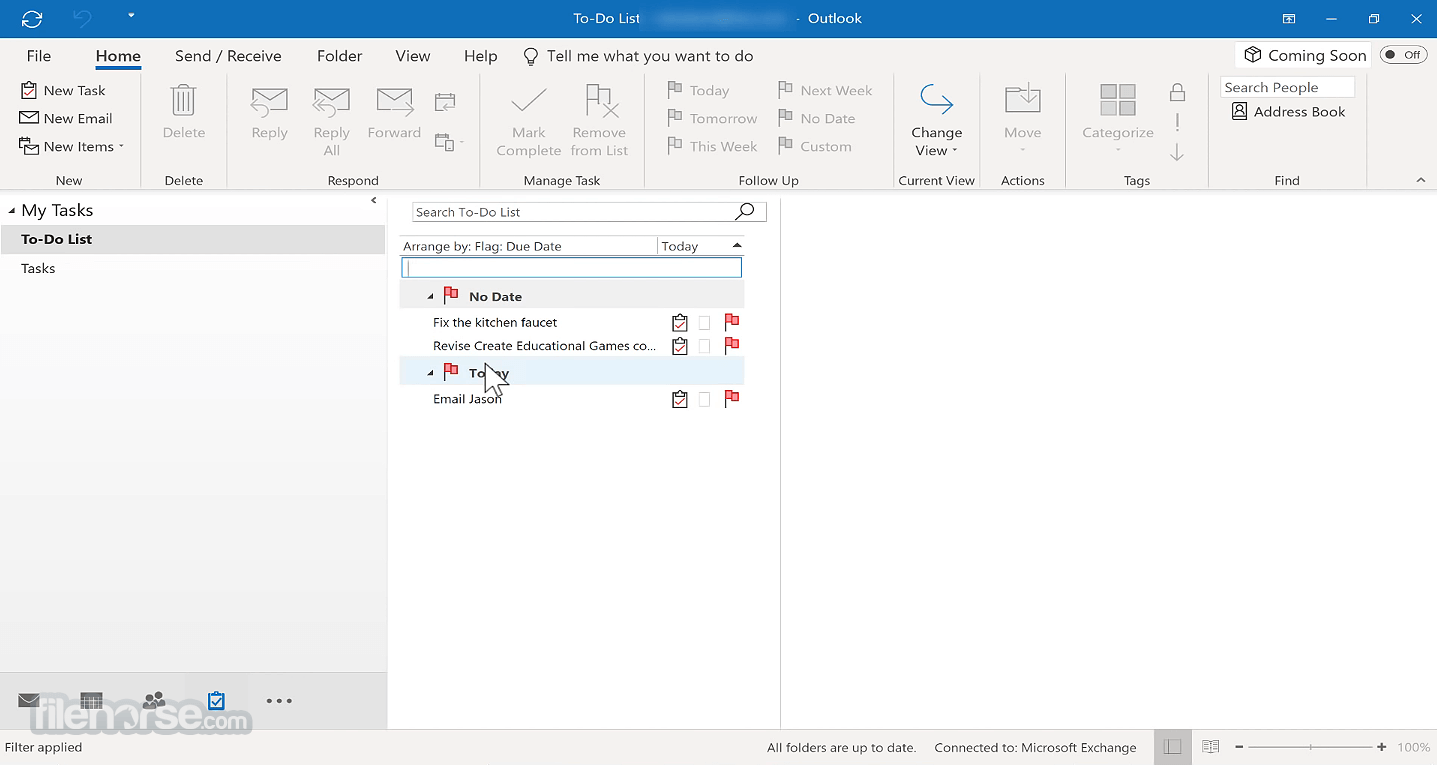Image resolution: width=1437 pixels, height=765 pixels.
Task: Click the Send/Receive sync icon in title bar
Action: tap(32, 18)
